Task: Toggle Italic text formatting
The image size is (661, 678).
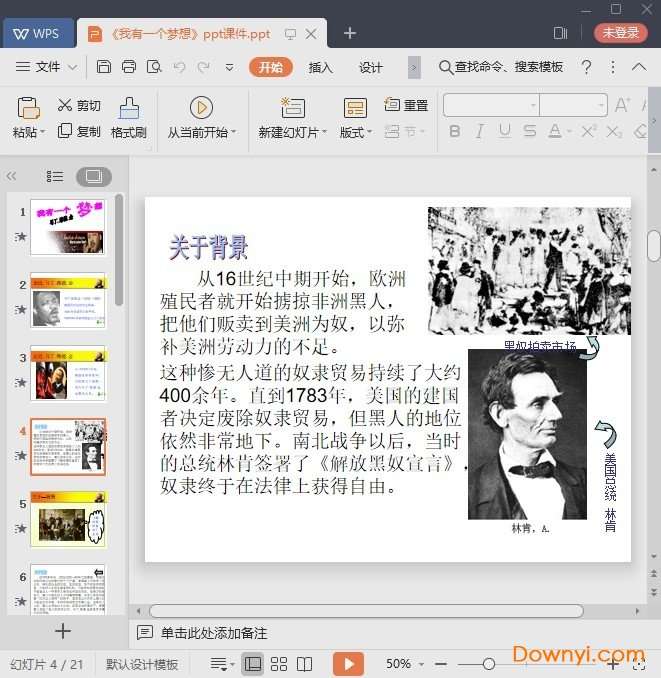Action: (480, 131)
